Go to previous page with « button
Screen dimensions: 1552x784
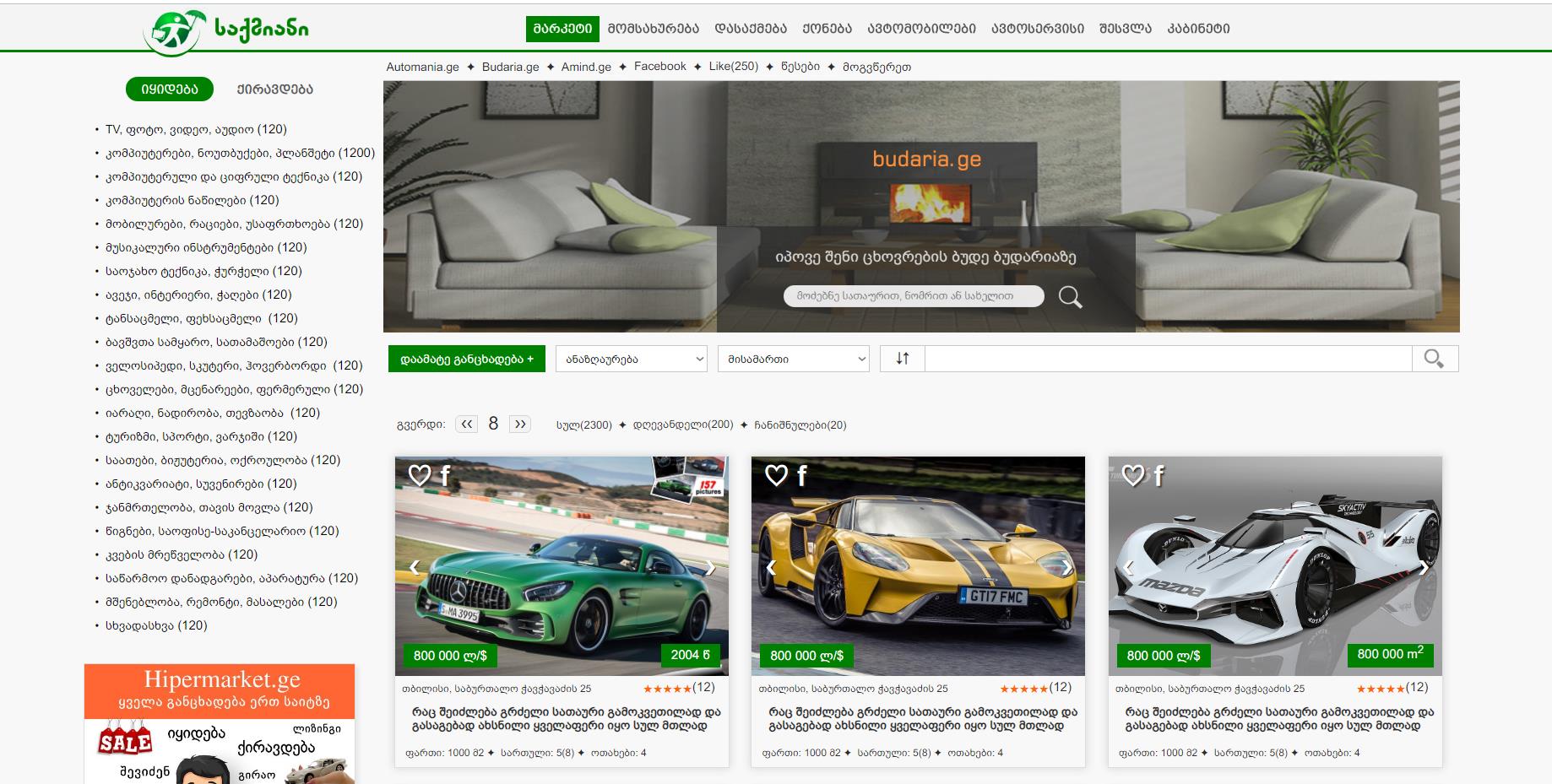467,424
